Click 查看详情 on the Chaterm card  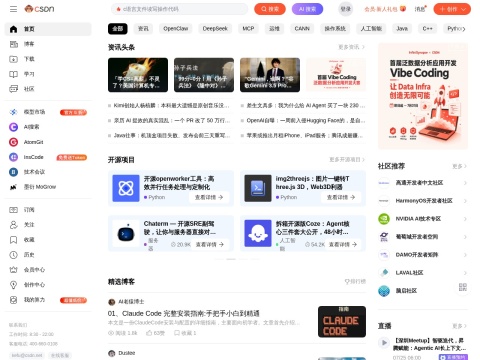point(210,244)
